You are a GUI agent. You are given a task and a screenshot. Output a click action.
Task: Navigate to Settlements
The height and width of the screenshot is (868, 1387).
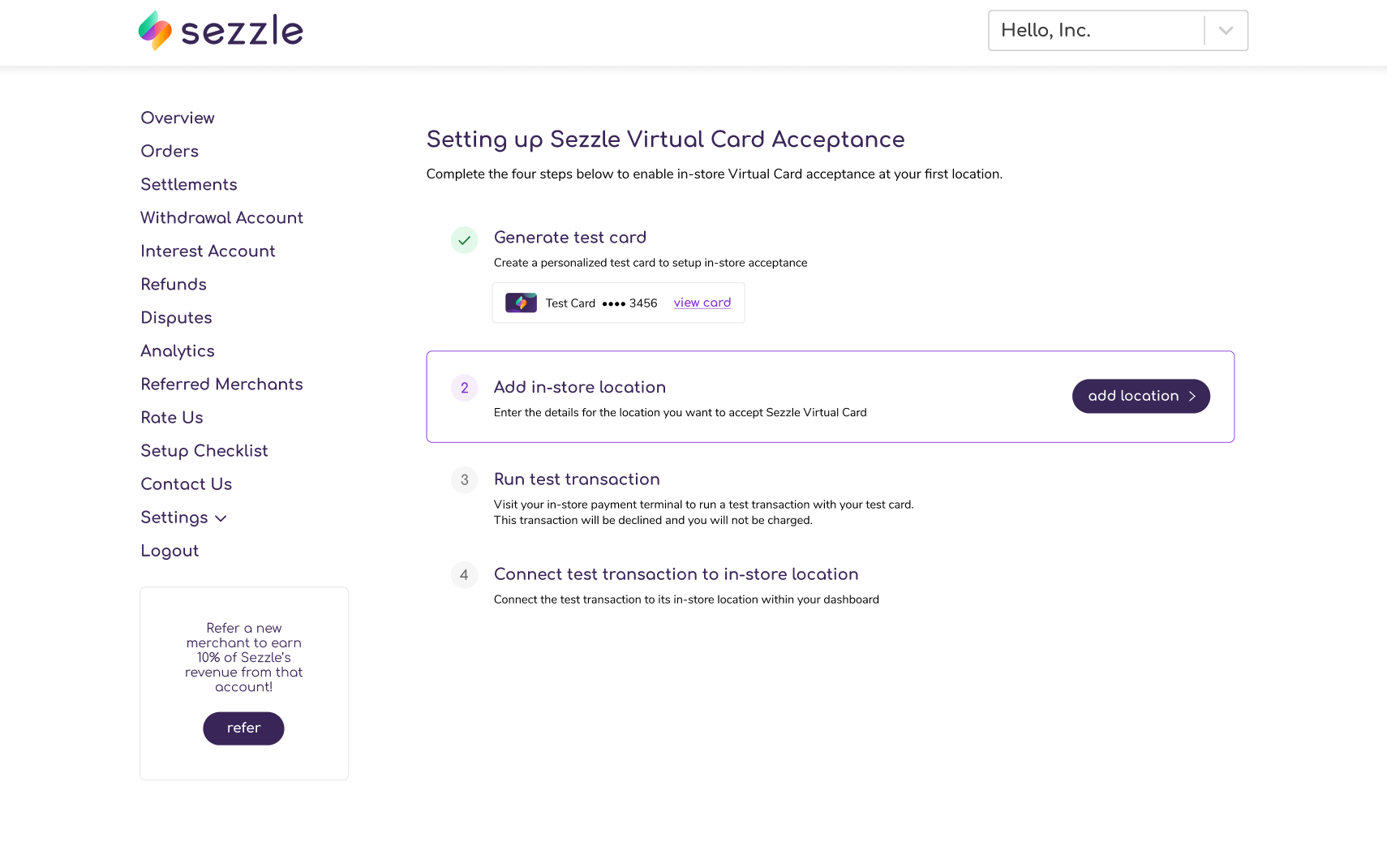(189, 185)
